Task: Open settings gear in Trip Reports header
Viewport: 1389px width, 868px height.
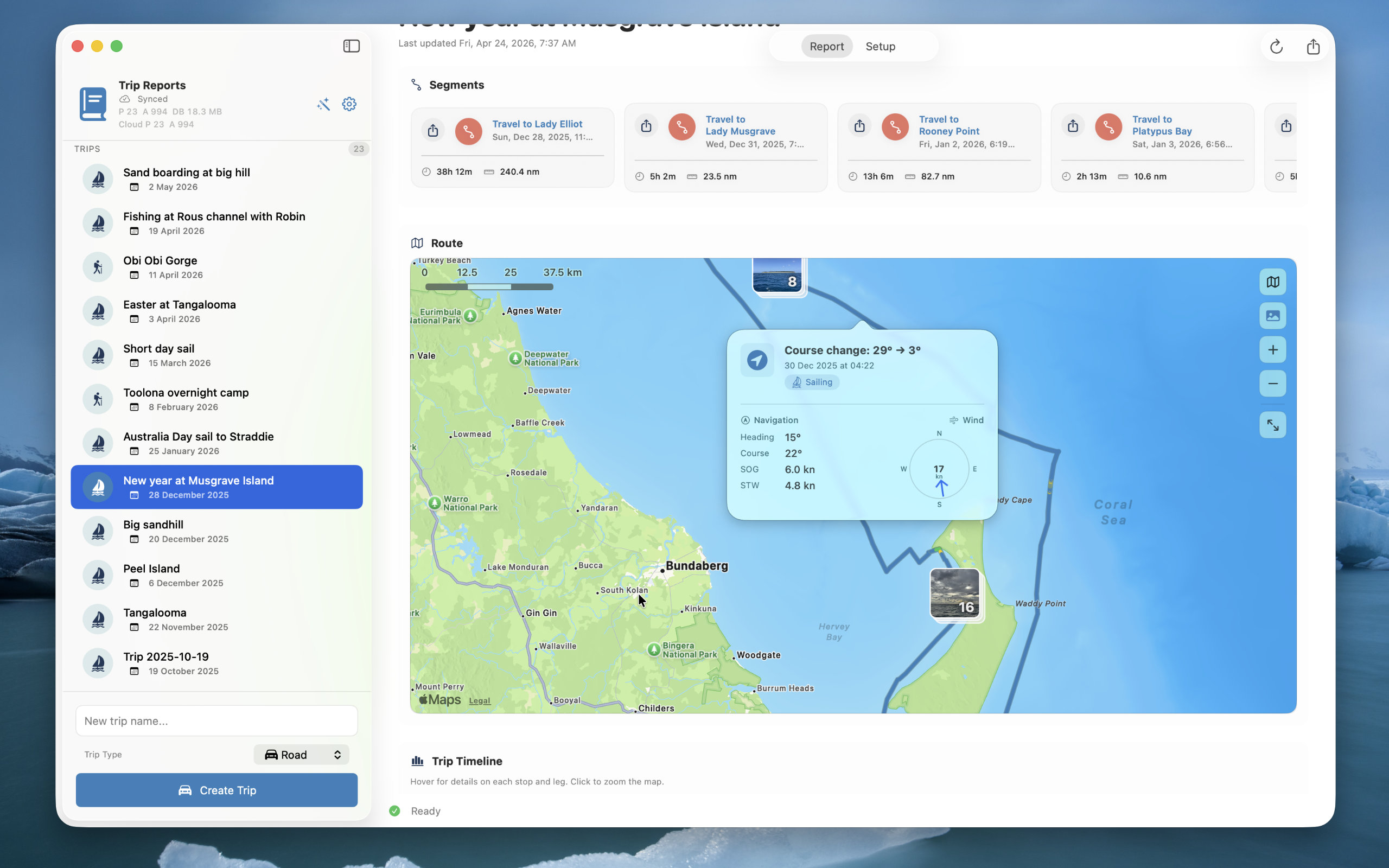Action: pyautogui.click(x=349, y=104)
